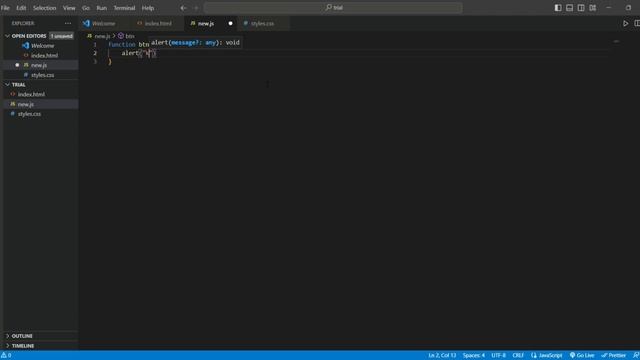Viewport: 640px width, 360px height.
Task: Expand Timeline section
Action: click(x=7, y=346)
